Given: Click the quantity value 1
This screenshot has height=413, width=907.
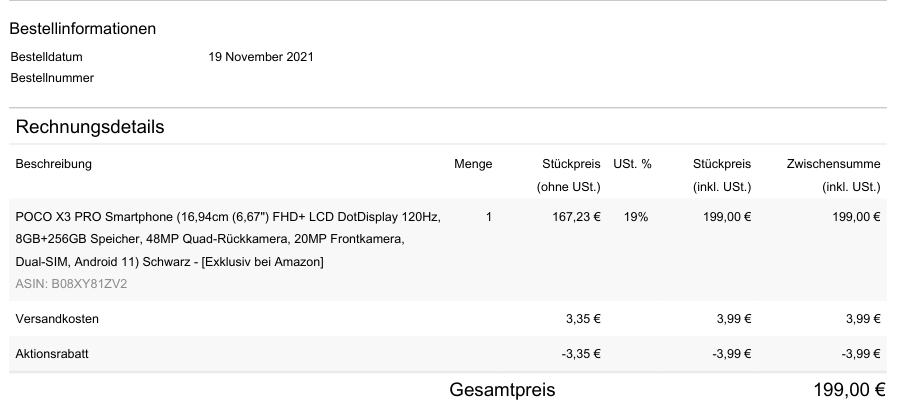Looking at the screenshot, I should click(x=488, y=216).
